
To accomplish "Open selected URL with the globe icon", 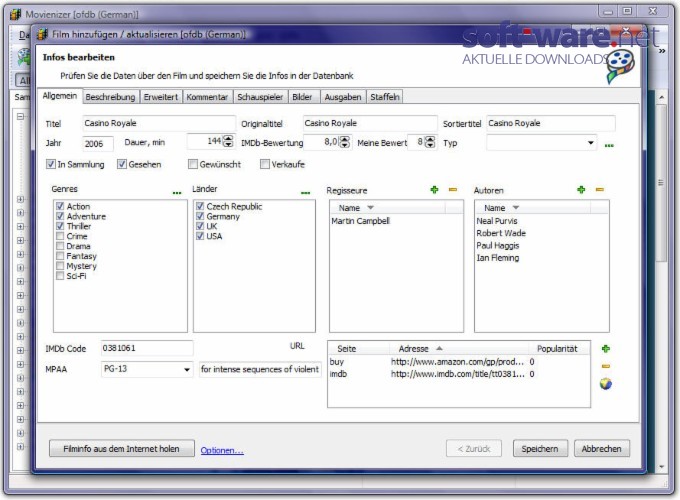I will [x=606, y=384].
